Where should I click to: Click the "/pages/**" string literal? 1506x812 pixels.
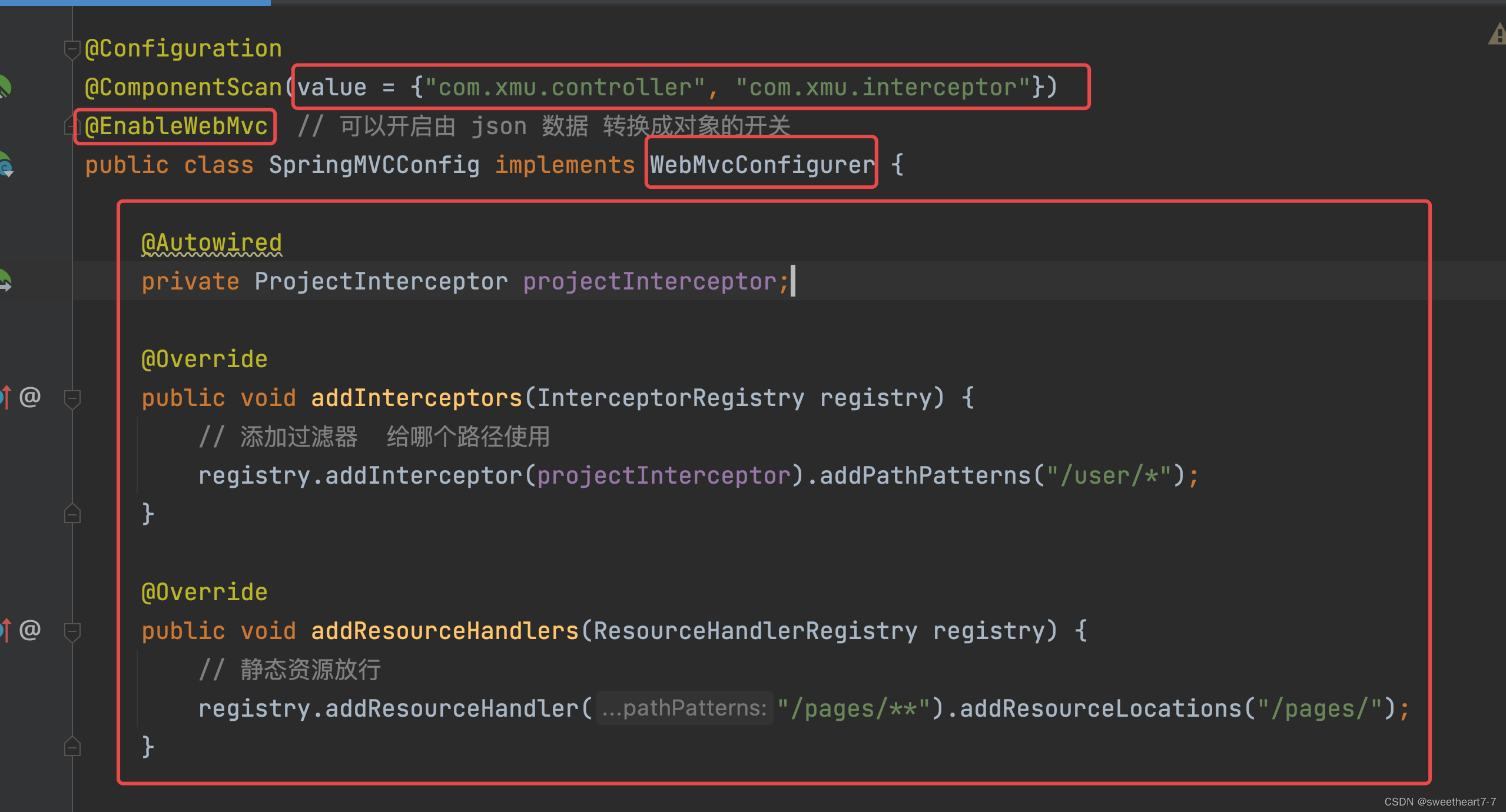[x=854, y=708]
